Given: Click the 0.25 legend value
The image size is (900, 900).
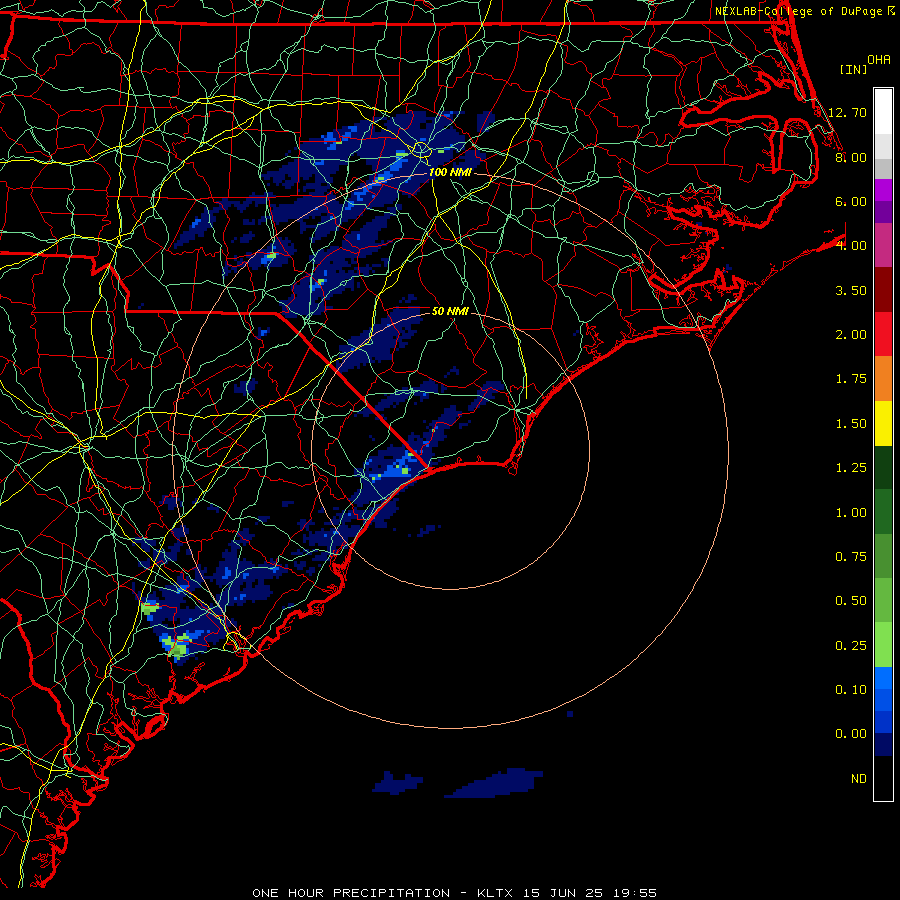Looking at the screenshot, I should click(x=851, y=646).
